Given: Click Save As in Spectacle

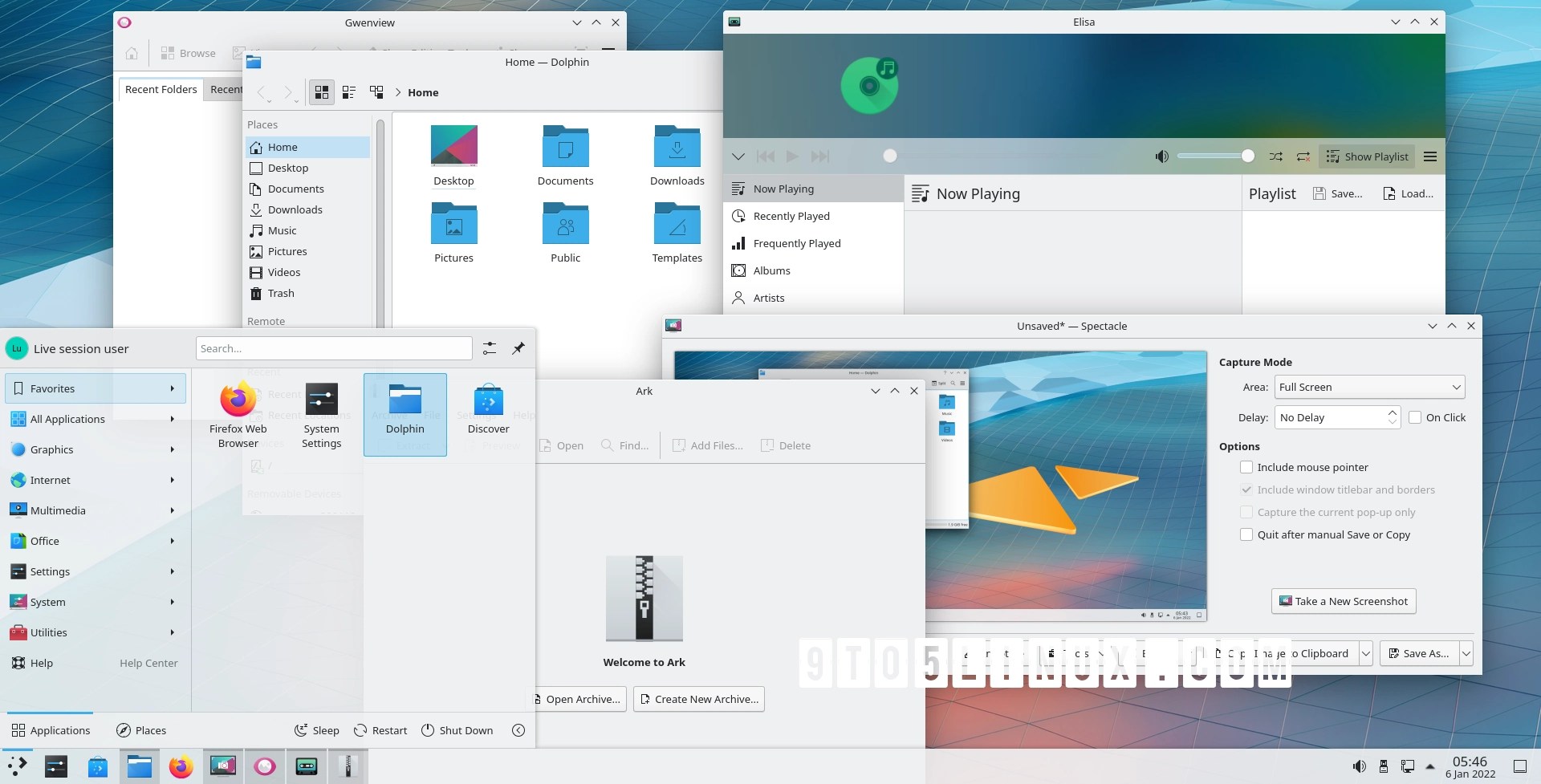Looking at the screenshot, I should pos(1420,653).
